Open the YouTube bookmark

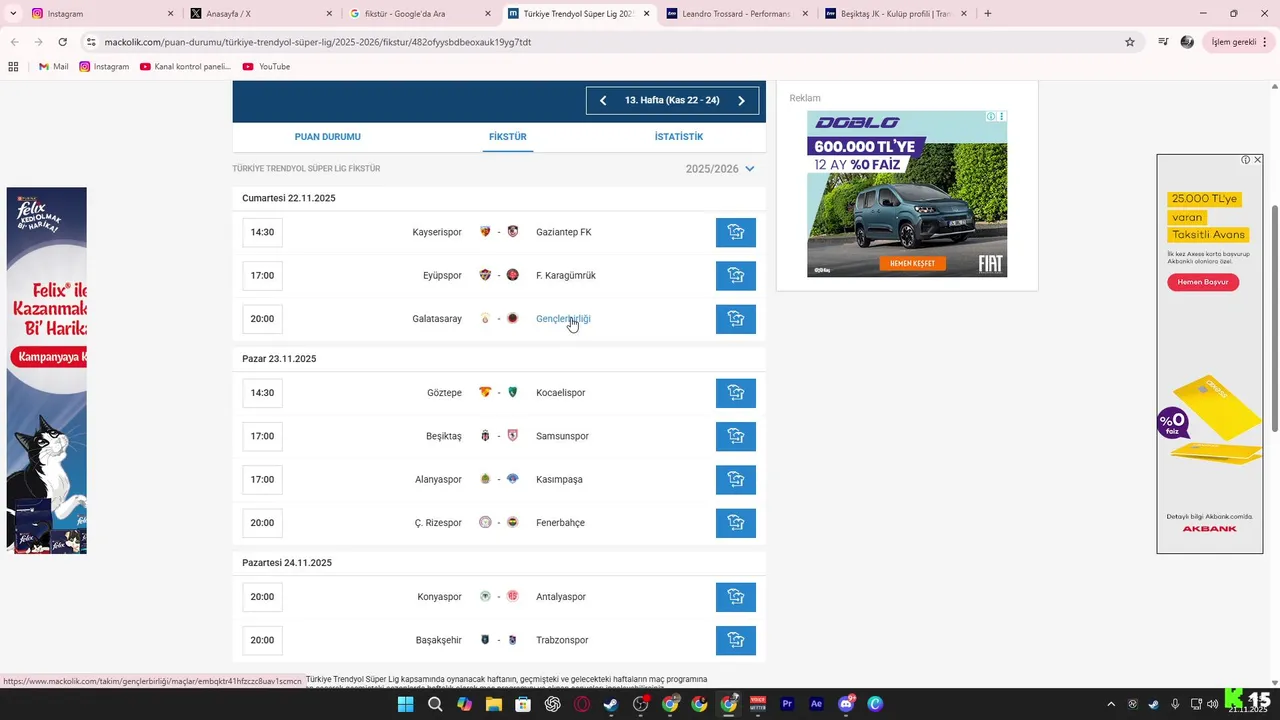tap(266, 67)
